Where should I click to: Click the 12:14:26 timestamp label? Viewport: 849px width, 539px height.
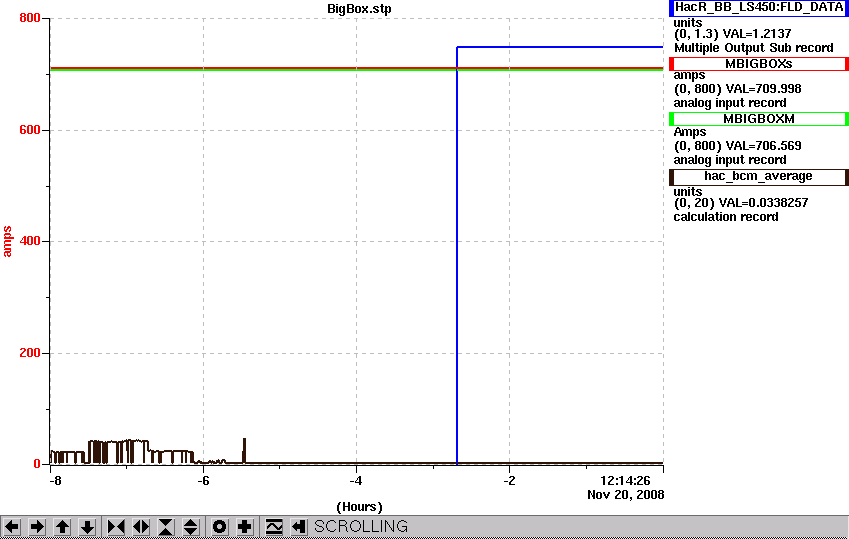pos(625,481)
